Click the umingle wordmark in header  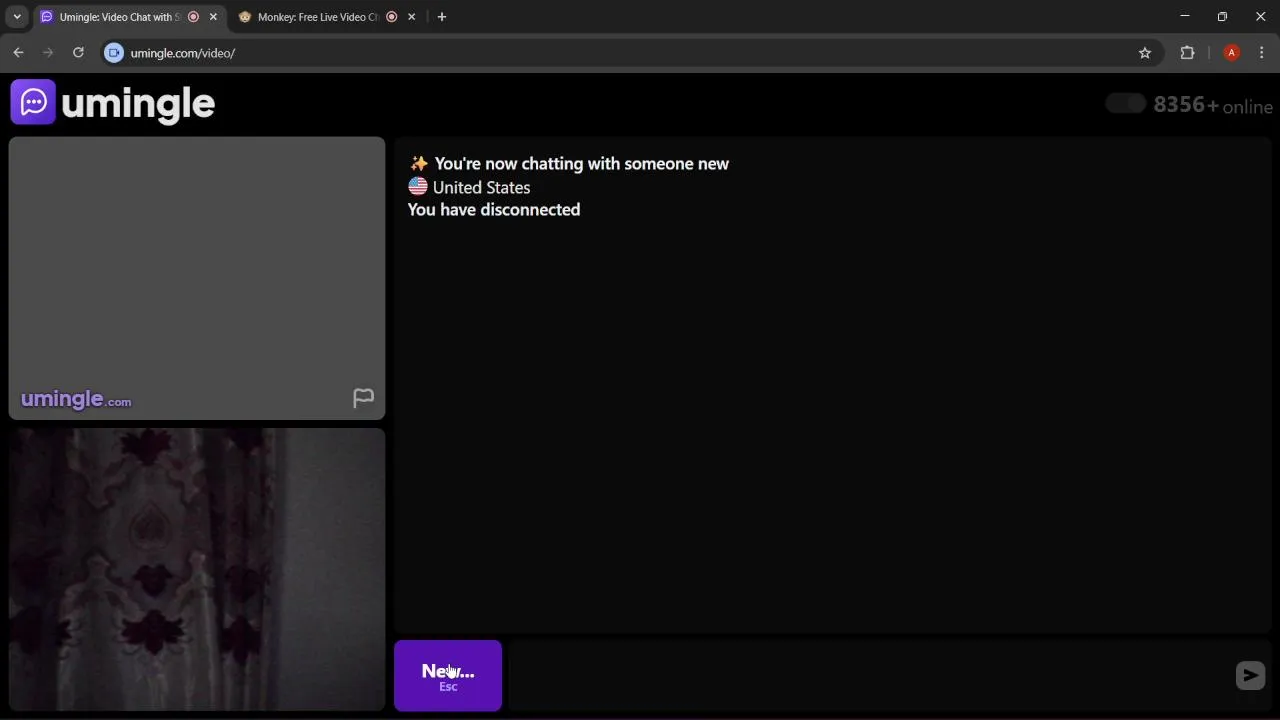click(x=138, y=104)
